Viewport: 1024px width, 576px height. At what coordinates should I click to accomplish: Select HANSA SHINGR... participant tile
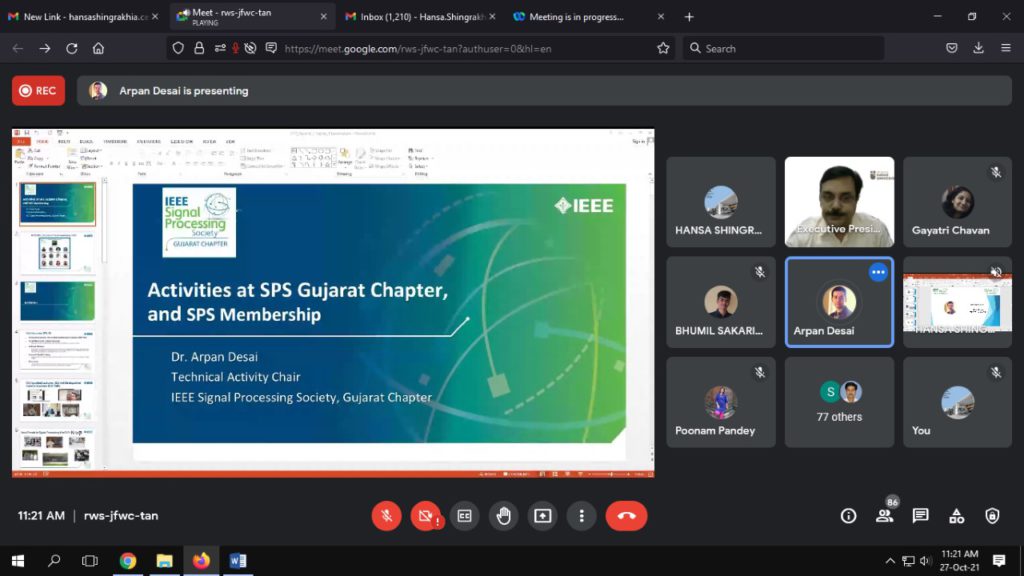(721, 202)
